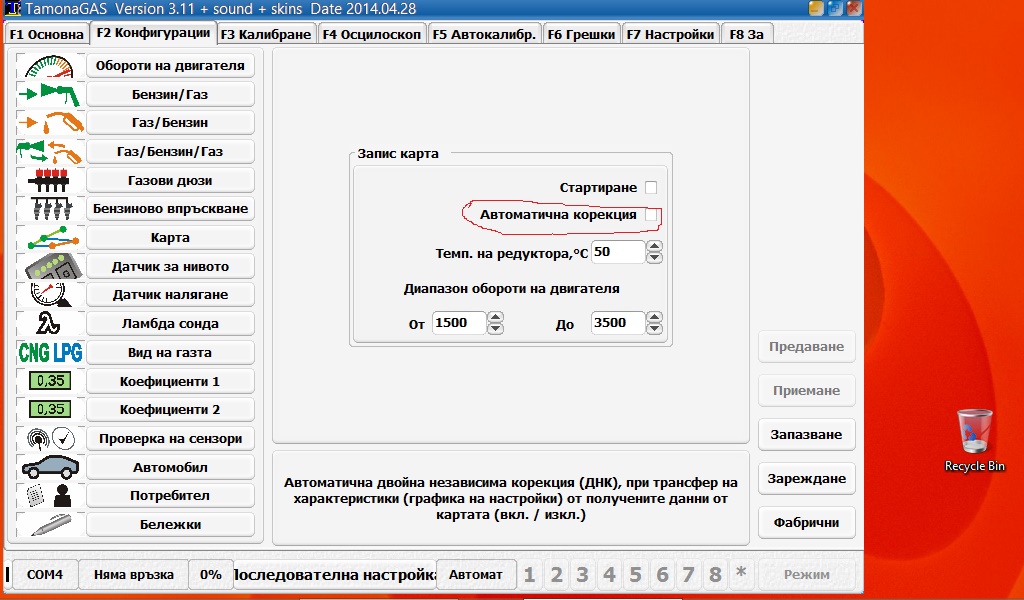Screen dimensions: 1024x600
Task: Click the car silhouette icon
Action: click(x=49, y=467)
